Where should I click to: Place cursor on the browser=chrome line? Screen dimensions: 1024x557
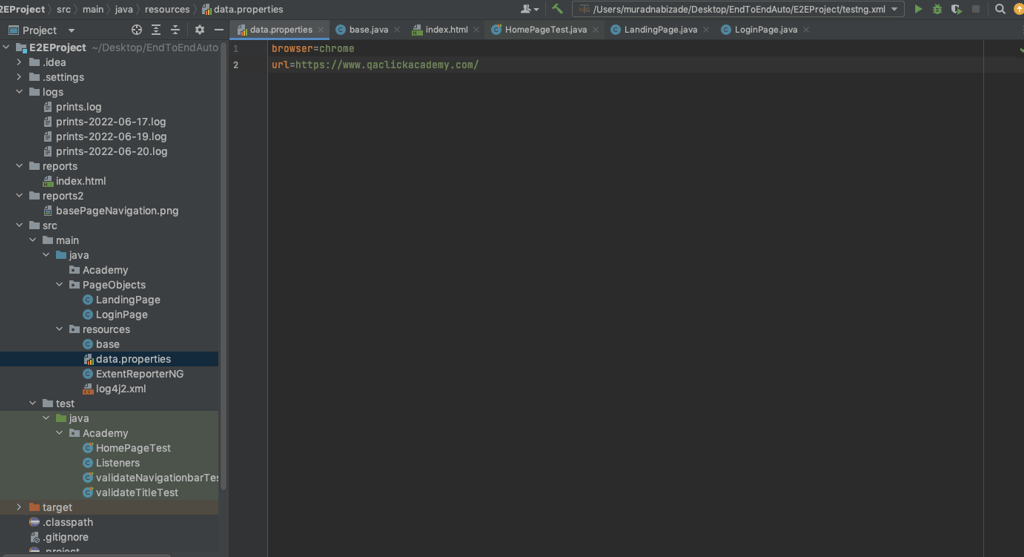pos(313,48)
